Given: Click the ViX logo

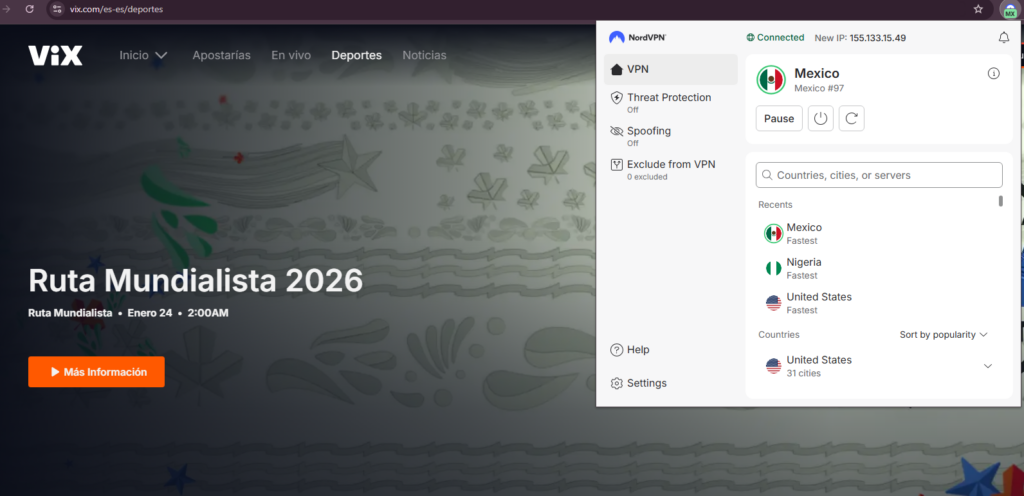Looking at the screenshot, I should click(x=55, y=55).
